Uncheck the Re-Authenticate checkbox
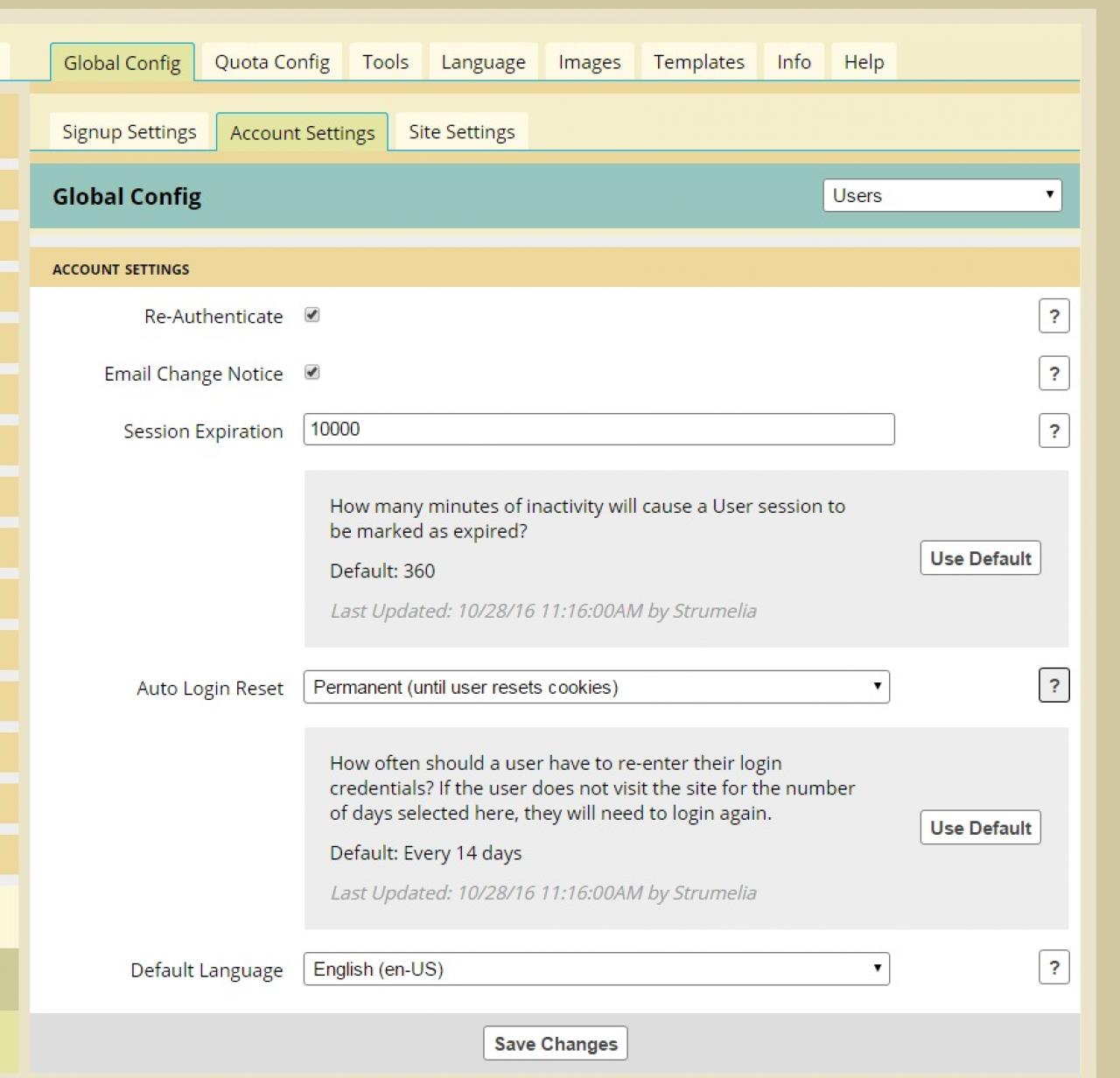The width and height of the screenshot is (1120, 1078). (x=312, y=315)
